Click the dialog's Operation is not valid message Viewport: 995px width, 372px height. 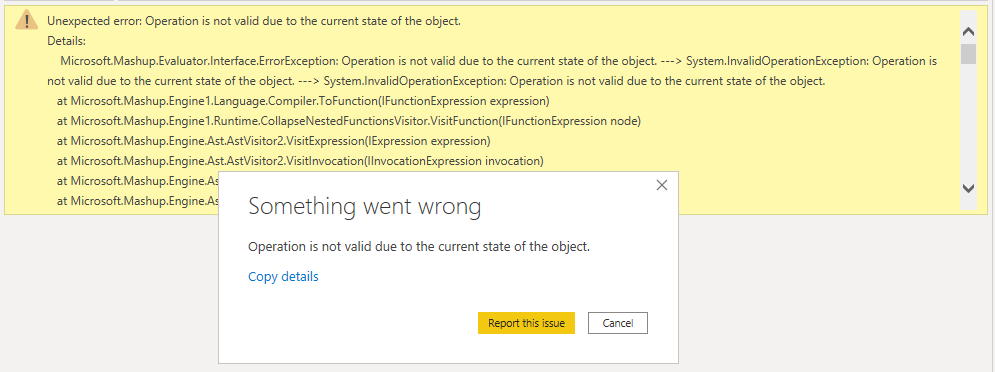419,246
